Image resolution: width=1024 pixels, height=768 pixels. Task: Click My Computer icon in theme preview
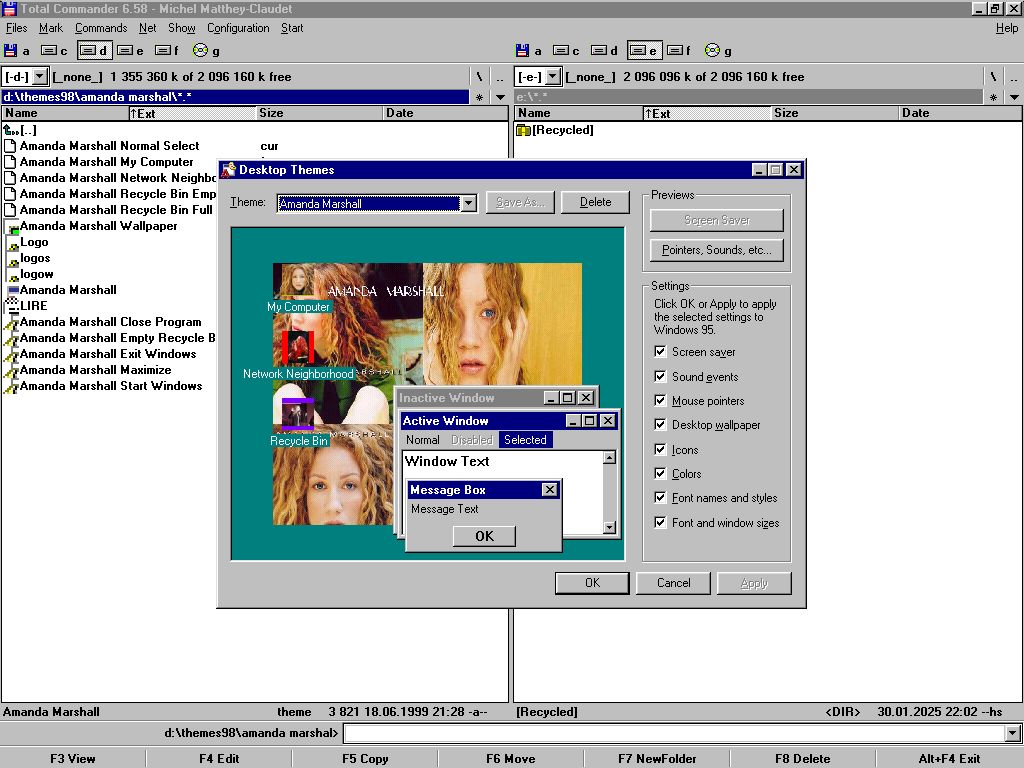(x=298, y=281)
